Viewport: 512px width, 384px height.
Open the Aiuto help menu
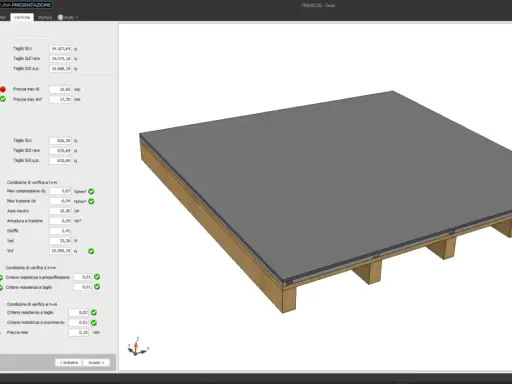coord(68,17)
